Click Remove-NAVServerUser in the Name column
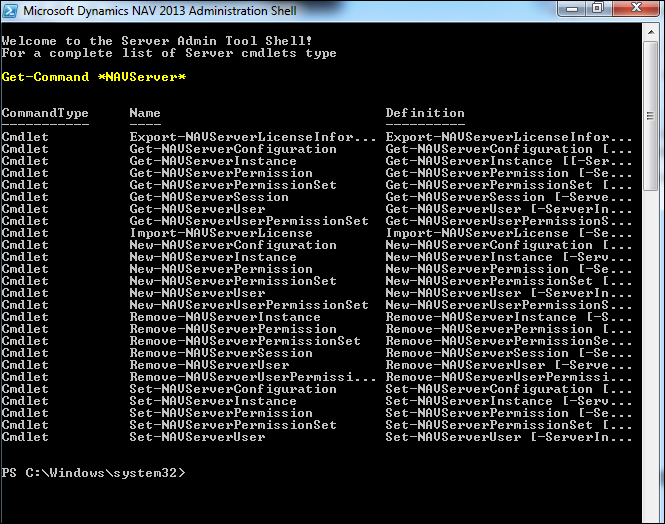The image size is (665, 524). pyautogui.click(x=209, y=365)
